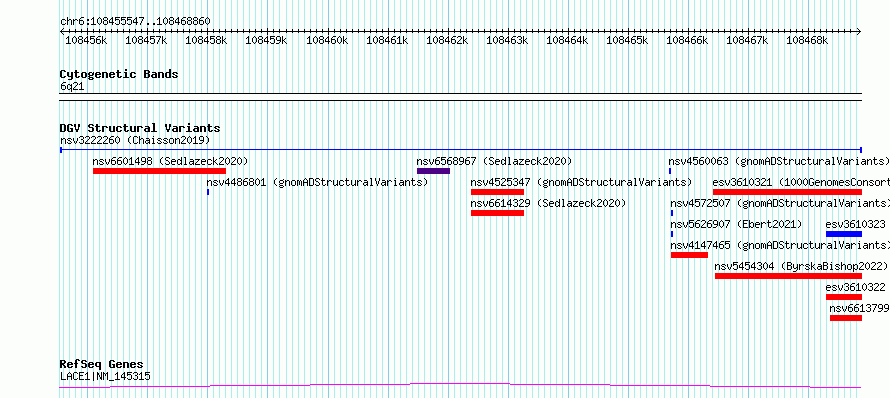Select the red nsv5454304 variant bar

pos(788,276)
